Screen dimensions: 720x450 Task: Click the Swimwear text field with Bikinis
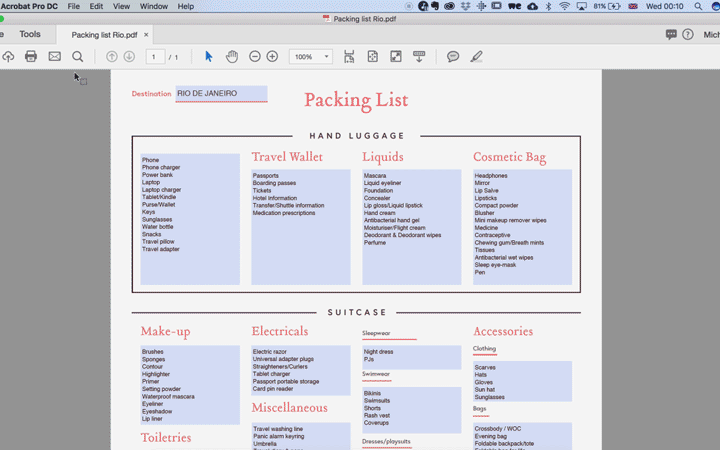coord(412,410)
